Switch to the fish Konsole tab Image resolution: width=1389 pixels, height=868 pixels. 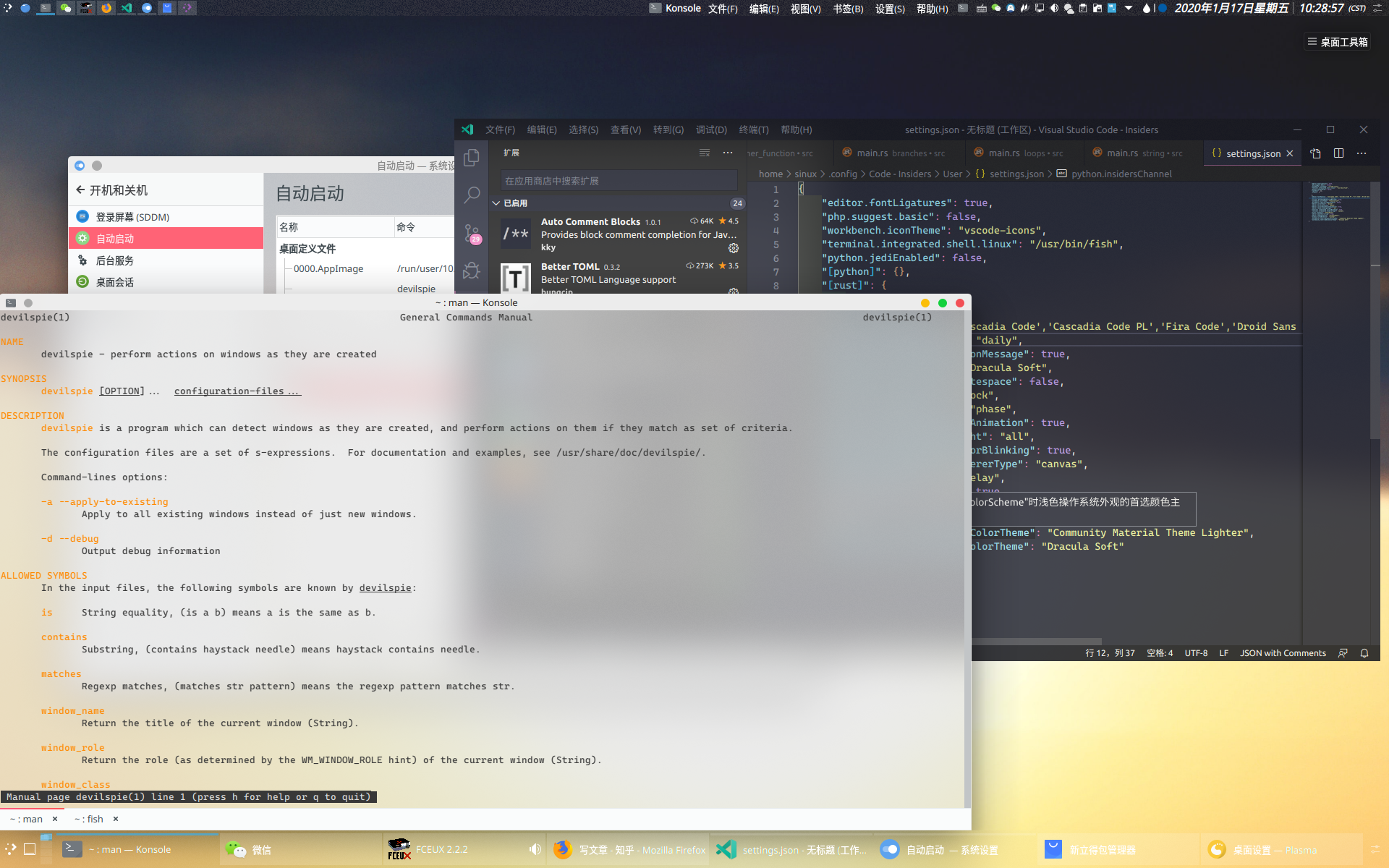coord(89,819)
